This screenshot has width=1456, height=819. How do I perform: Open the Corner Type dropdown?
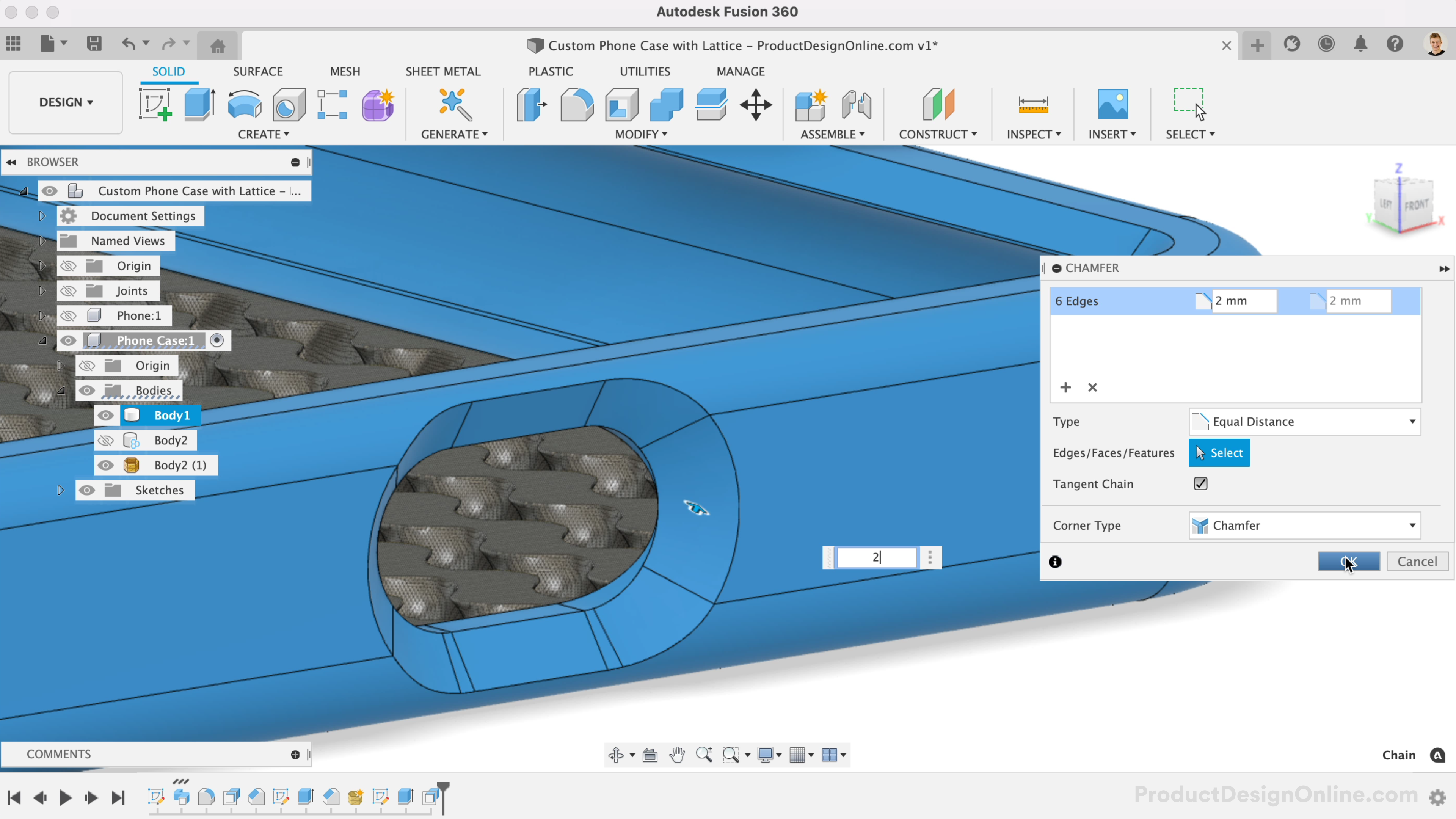point(1304,526)
